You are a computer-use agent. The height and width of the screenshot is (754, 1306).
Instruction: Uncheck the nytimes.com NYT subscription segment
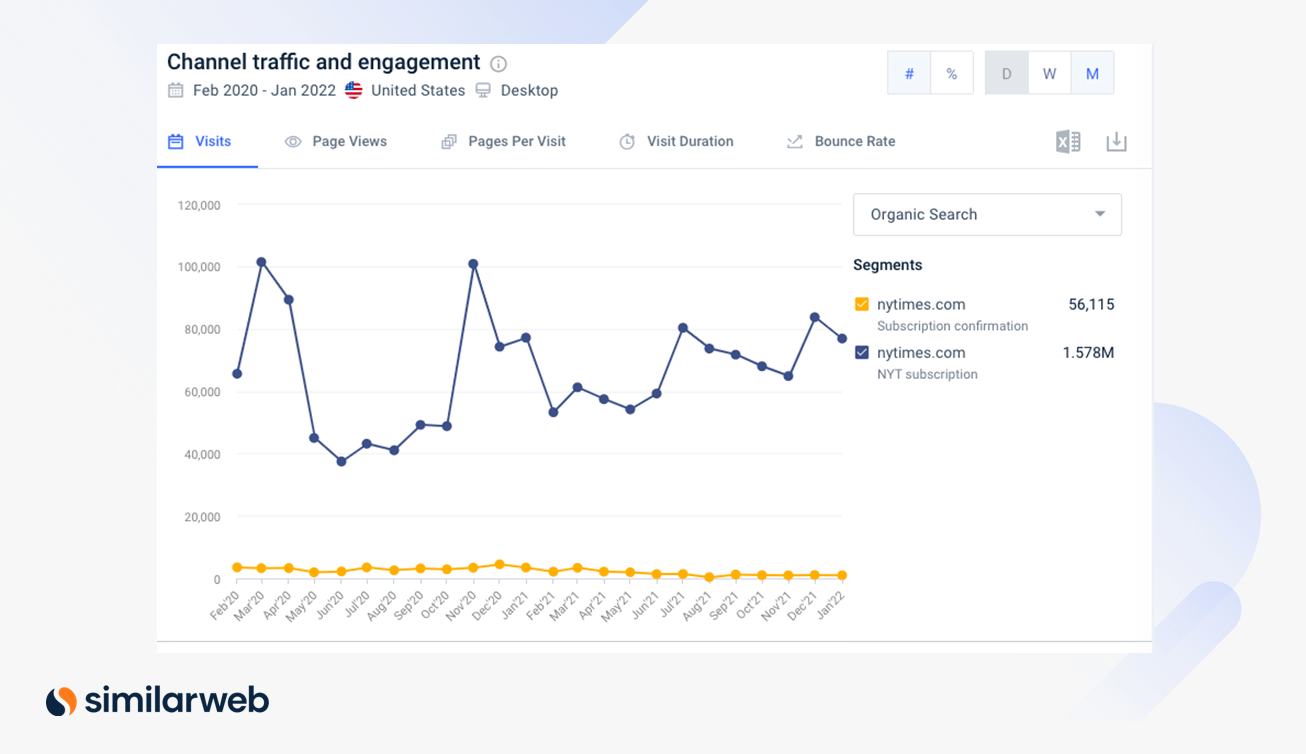862,352
